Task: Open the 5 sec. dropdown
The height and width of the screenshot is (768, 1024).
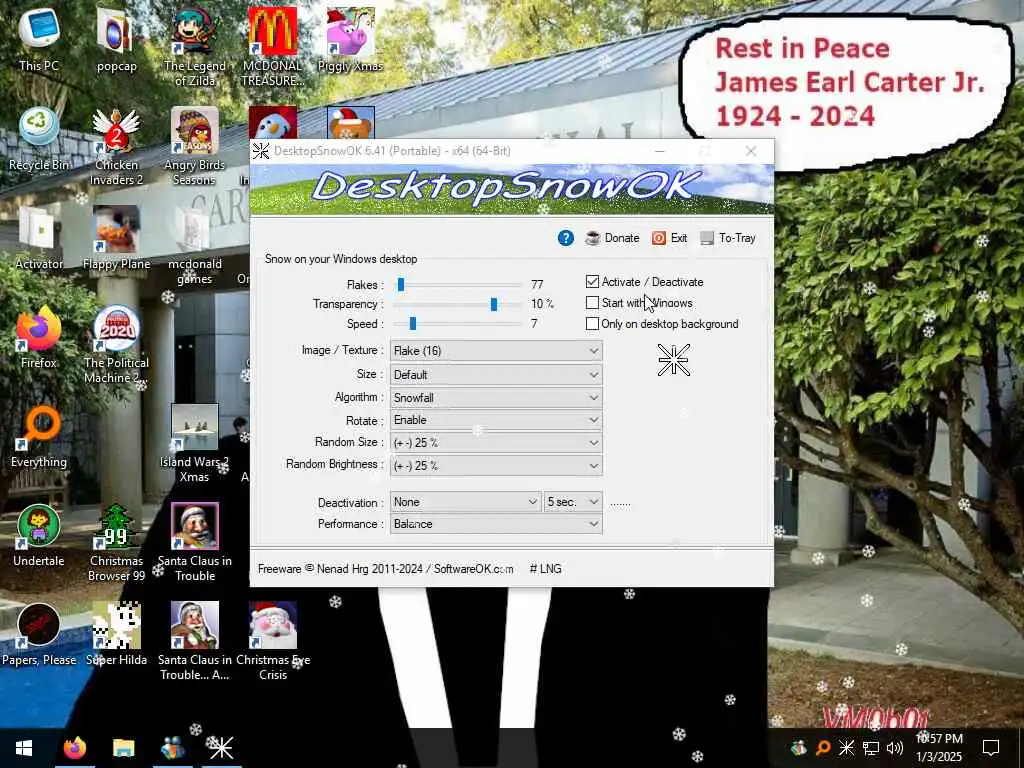Action: point(573,502)
